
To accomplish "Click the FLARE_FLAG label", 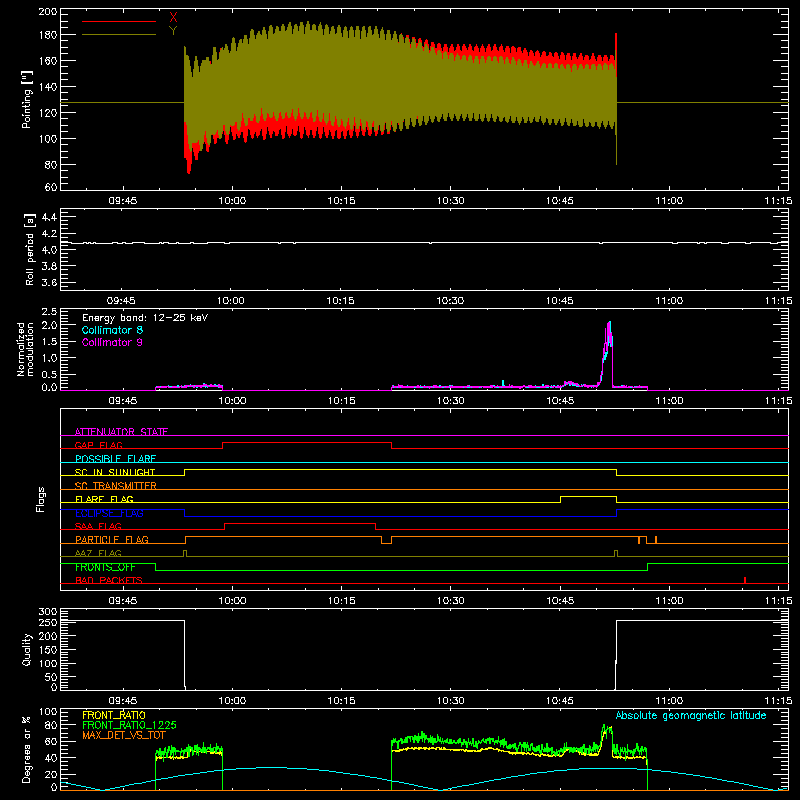I will [x=104, y=499].
